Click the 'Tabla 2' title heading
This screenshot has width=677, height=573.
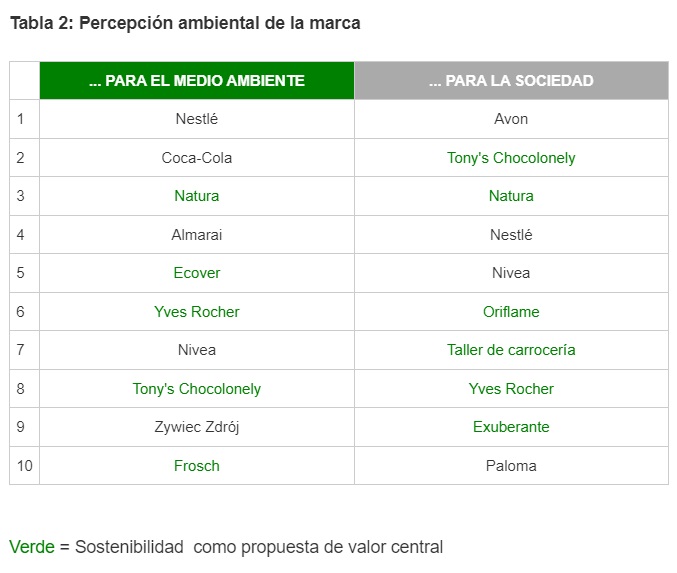point(185,23)
